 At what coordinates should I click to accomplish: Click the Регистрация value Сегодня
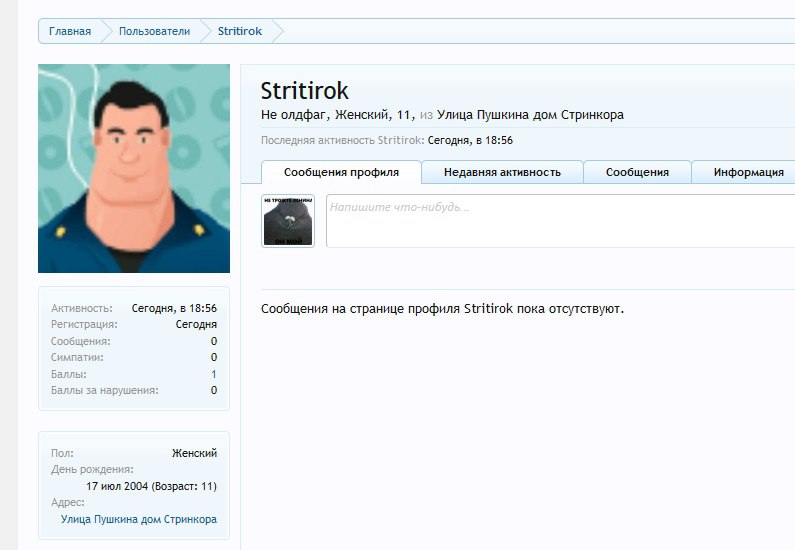tap(196, 324)
